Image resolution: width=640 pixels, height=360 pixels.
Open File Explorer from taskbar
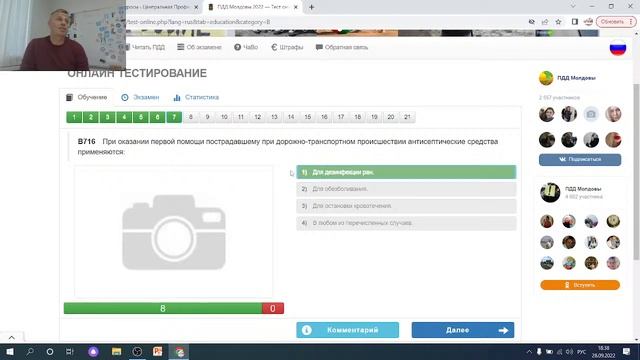pyautogui.click(x=116, y=351)
